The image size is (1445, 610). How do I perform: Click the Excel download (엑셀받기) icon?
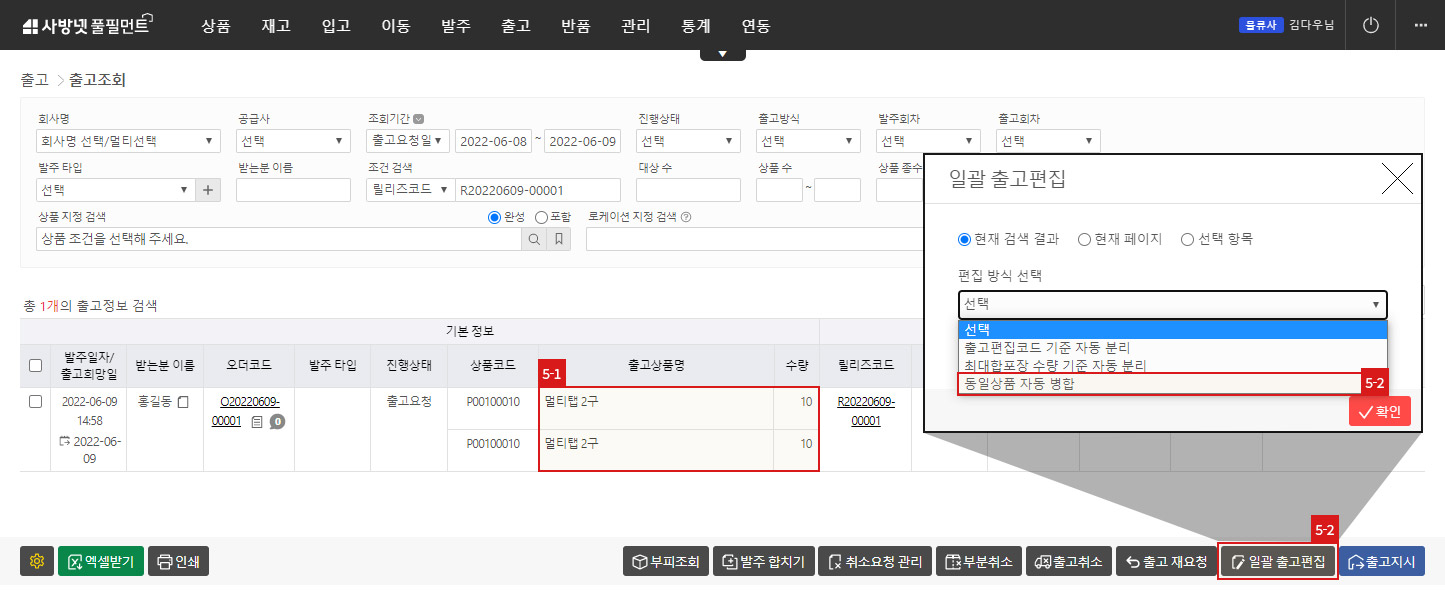[100, 560]
